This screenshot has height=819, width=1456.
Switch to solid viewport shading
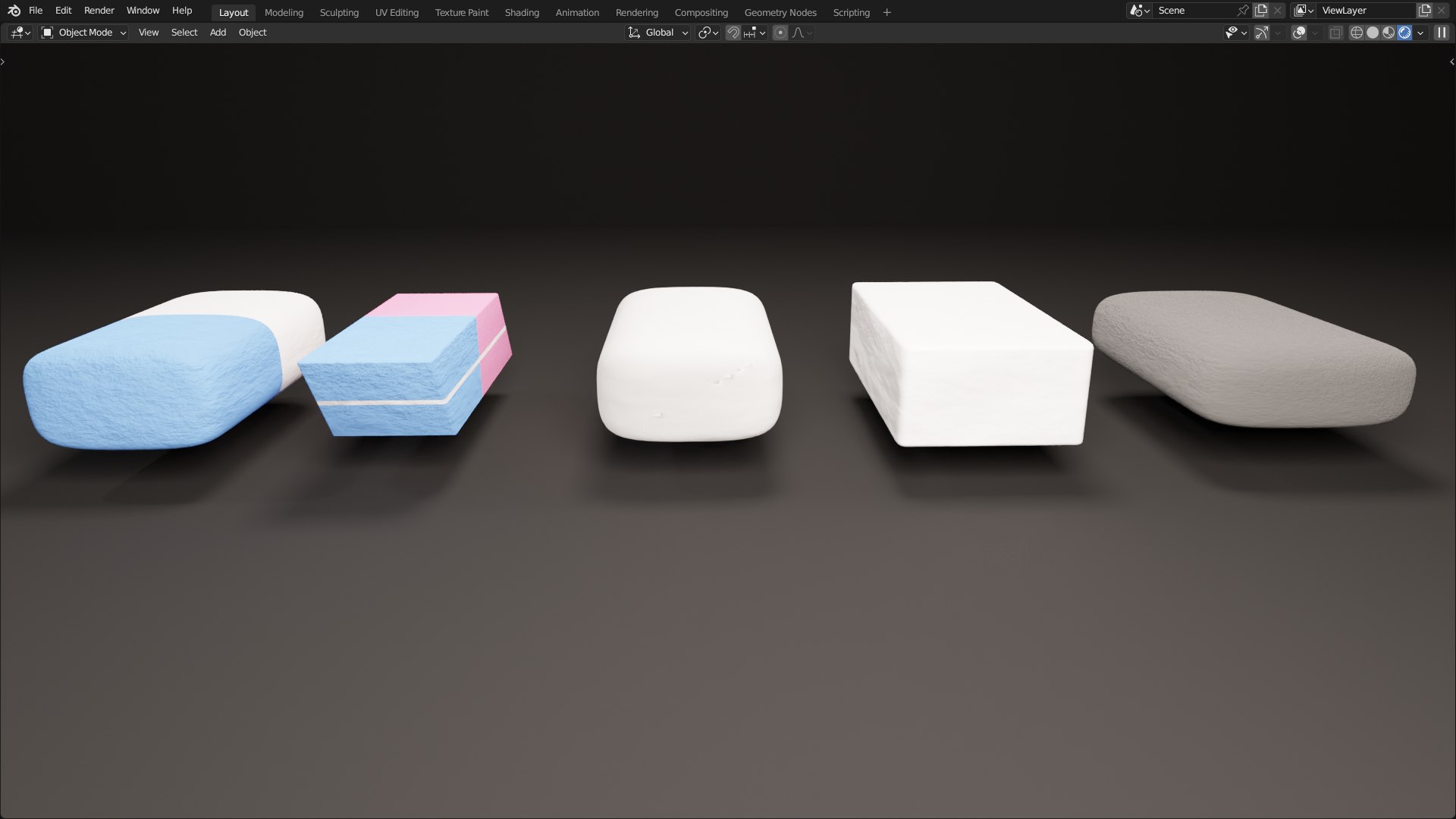[1373, 33]
